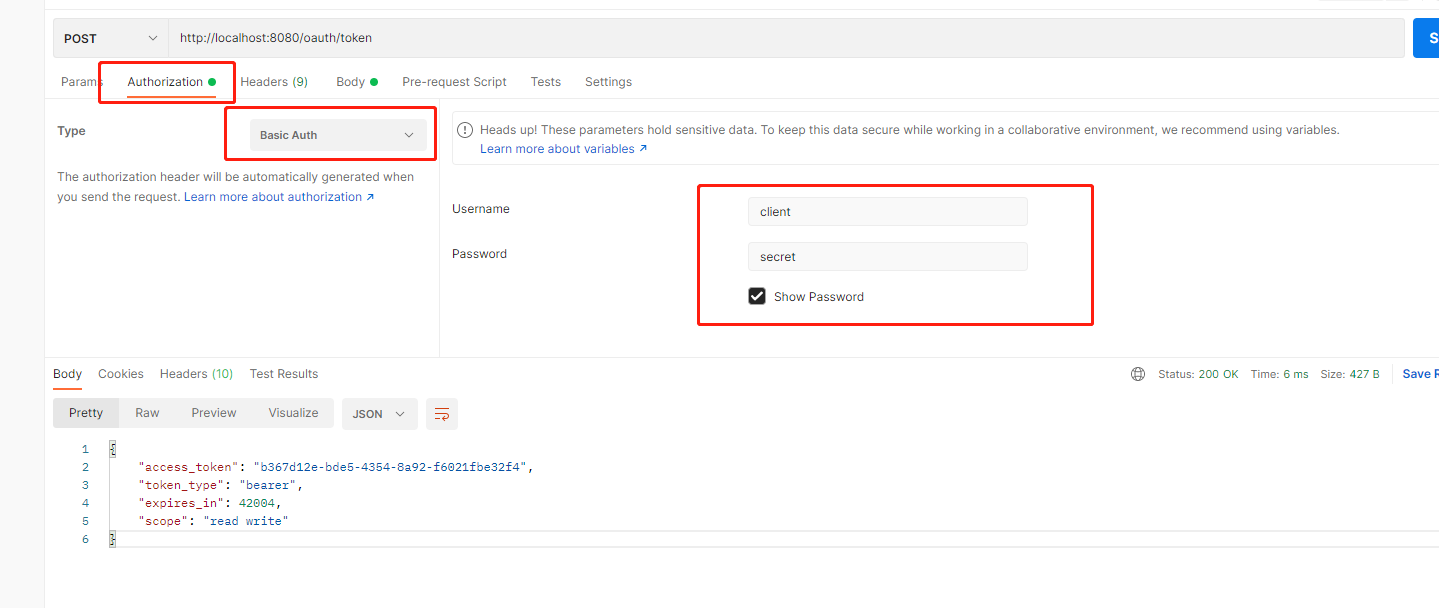
Task: Click the access_token value in response
Action: coord(392,467)
